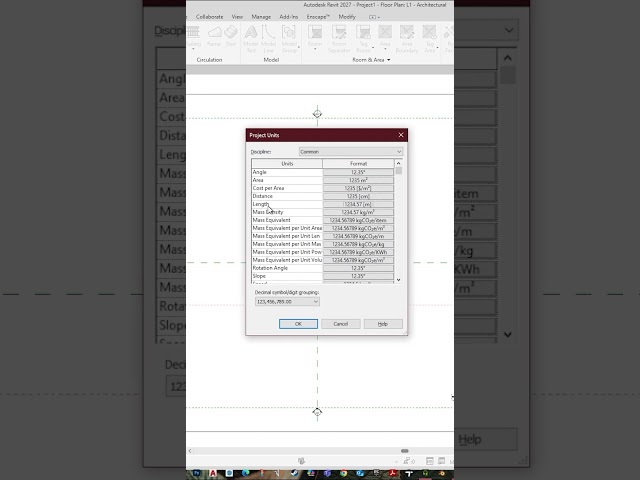Open the Slope format button

coord(358,276)
